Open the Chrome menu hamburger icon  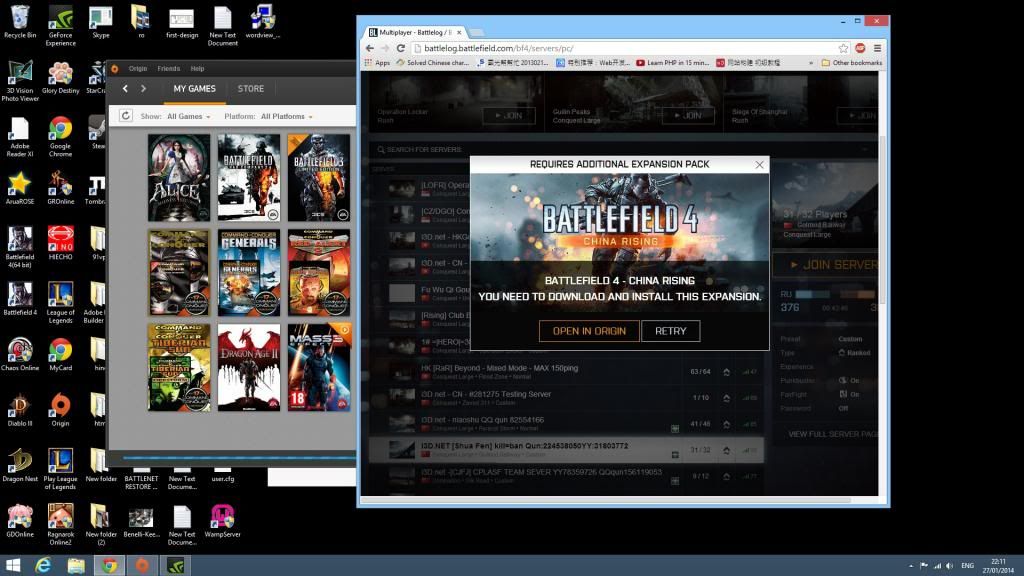pos(877,48)
